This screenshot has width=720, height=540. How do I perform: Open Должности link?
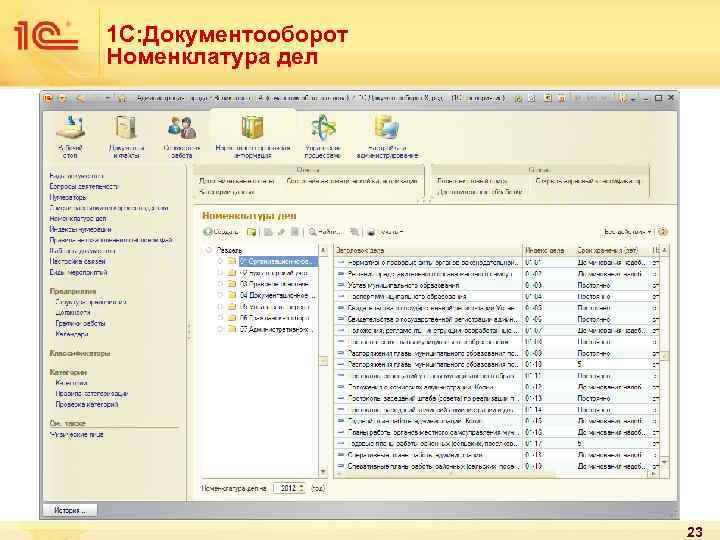click(x=73, y=313)
